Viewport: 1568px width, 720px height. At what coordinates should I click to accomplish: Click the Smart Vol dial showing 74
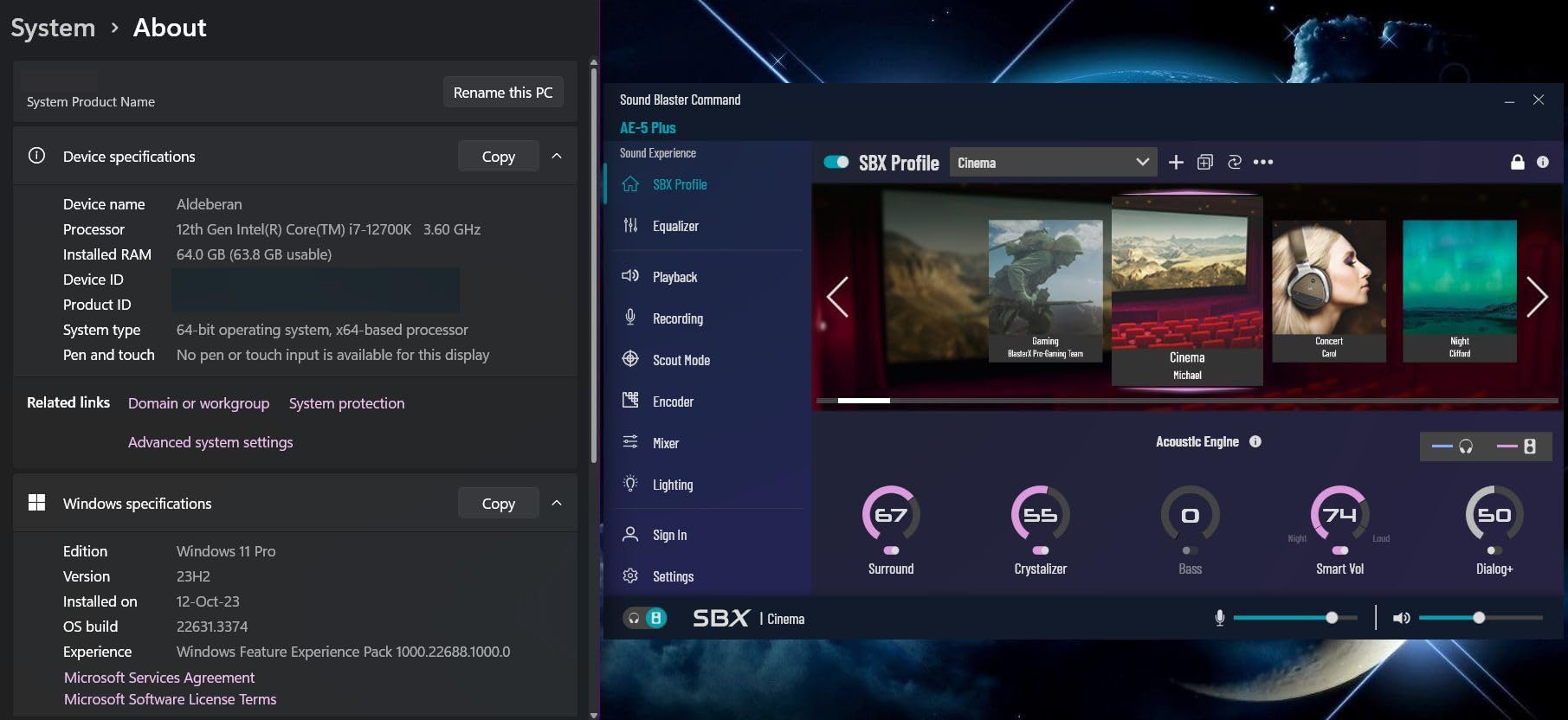pos(1340,515)
